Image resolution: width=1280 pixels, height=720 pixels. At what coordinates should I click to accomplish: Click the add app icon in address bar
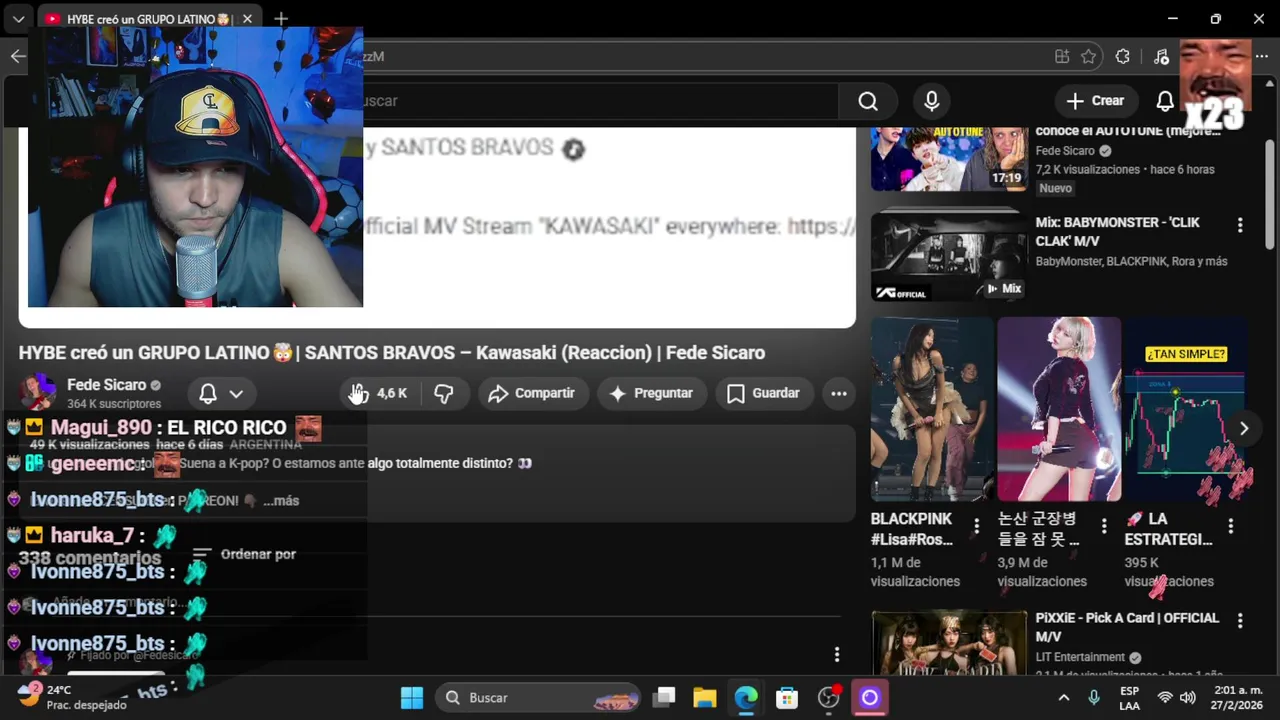point(1062,57)
